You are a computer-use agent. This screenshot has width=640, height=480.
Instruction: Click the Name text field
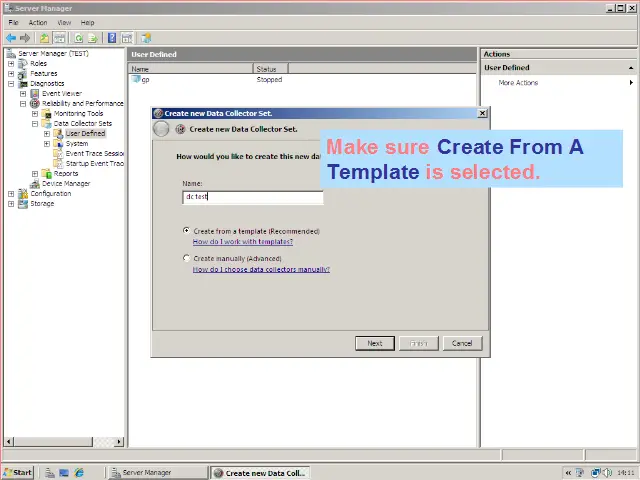click(x=253, y=197)
